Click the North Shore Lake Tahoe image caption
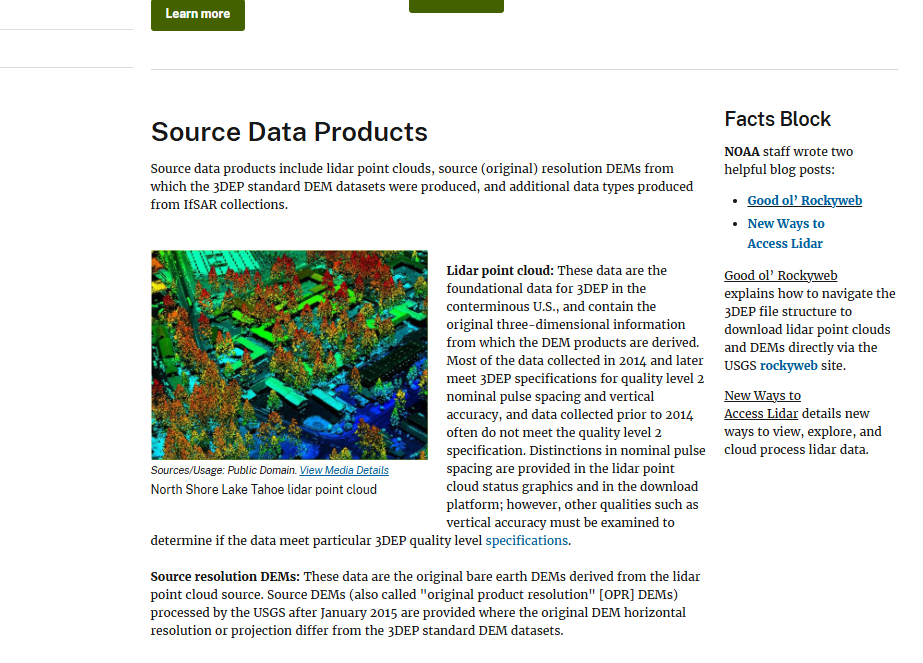 (263, 489)
